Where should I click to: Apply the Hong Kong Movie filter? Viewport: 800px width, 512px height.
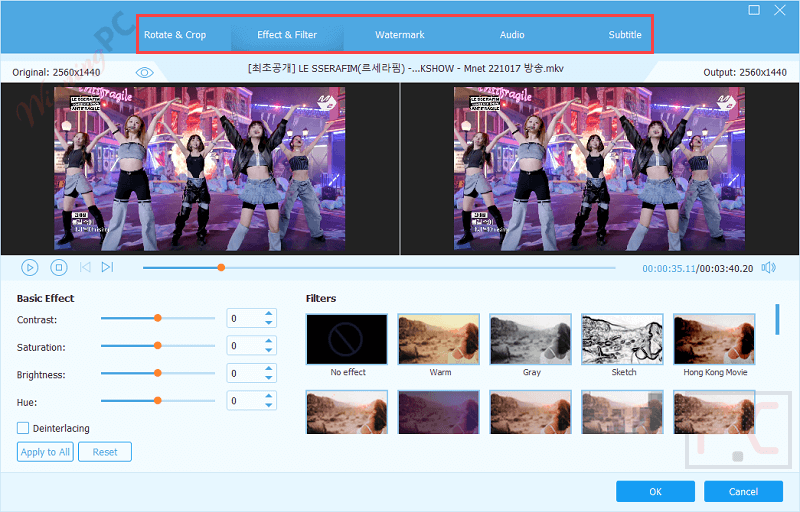[714, 339]
